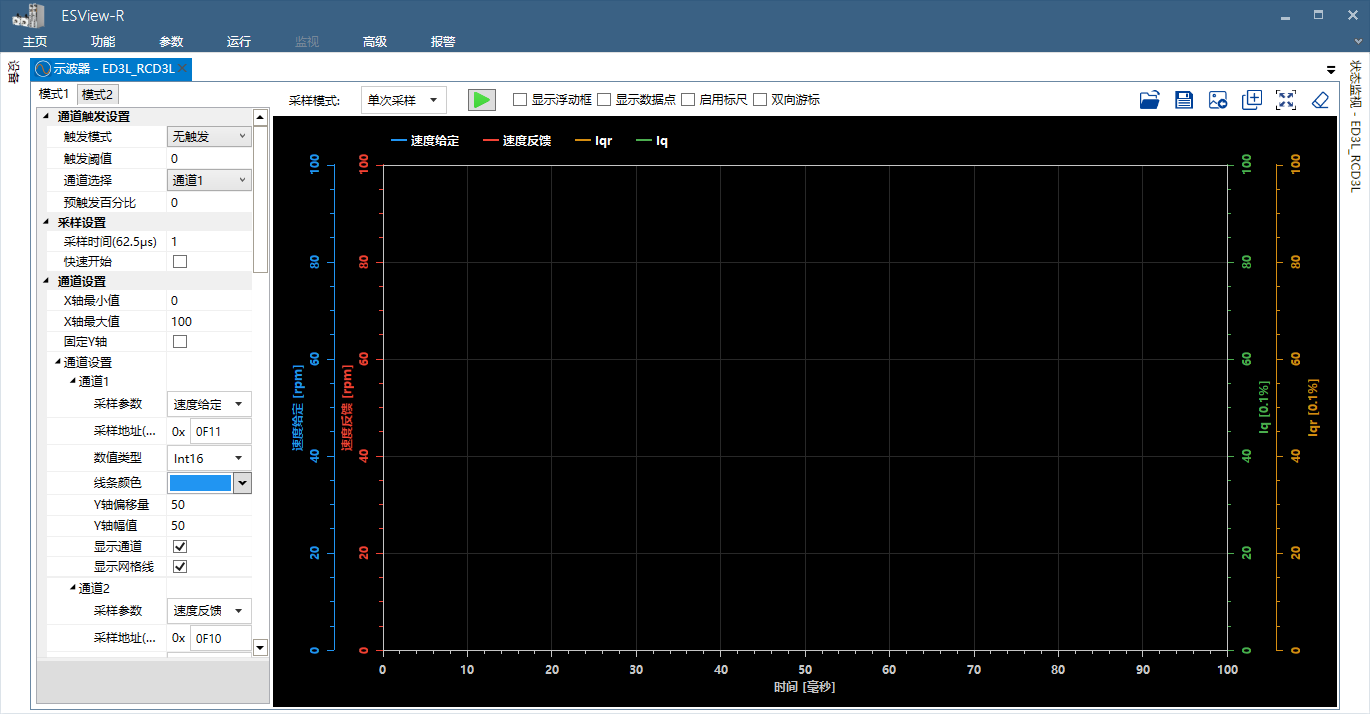Edit Y轴幅值 value field
This screenshot has width=1370, height=714.
(x=209, y=526)
